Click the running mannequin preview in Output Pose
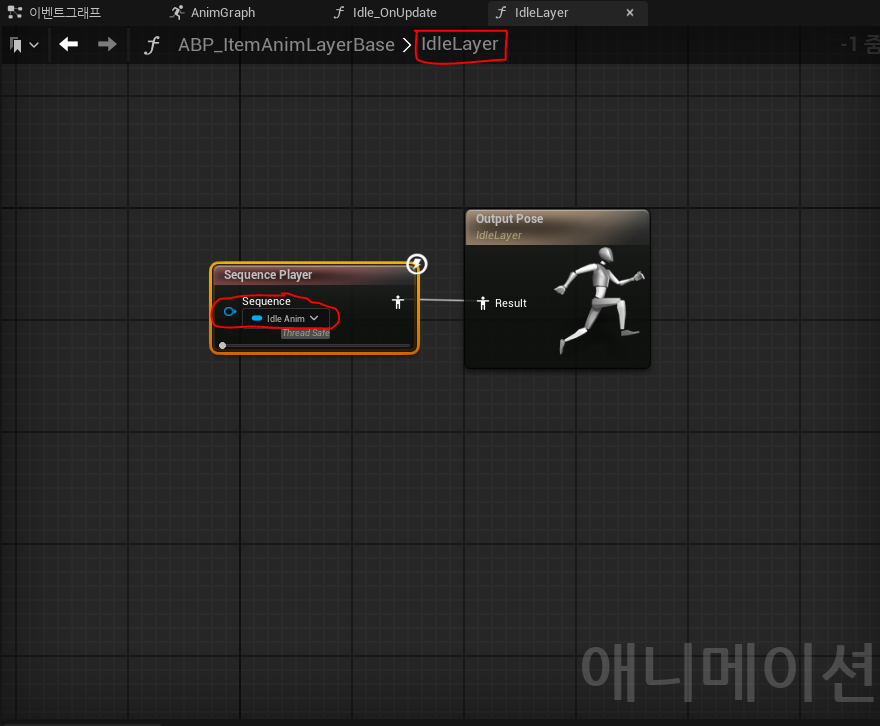The image size is (880, 726). point(599,301)
